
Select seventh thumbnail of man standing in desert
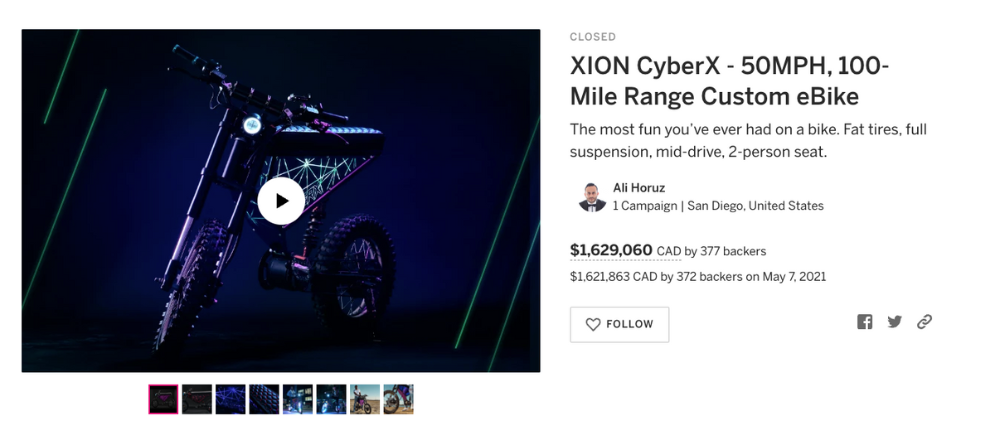pyautogui.click(x=365, y=399)
